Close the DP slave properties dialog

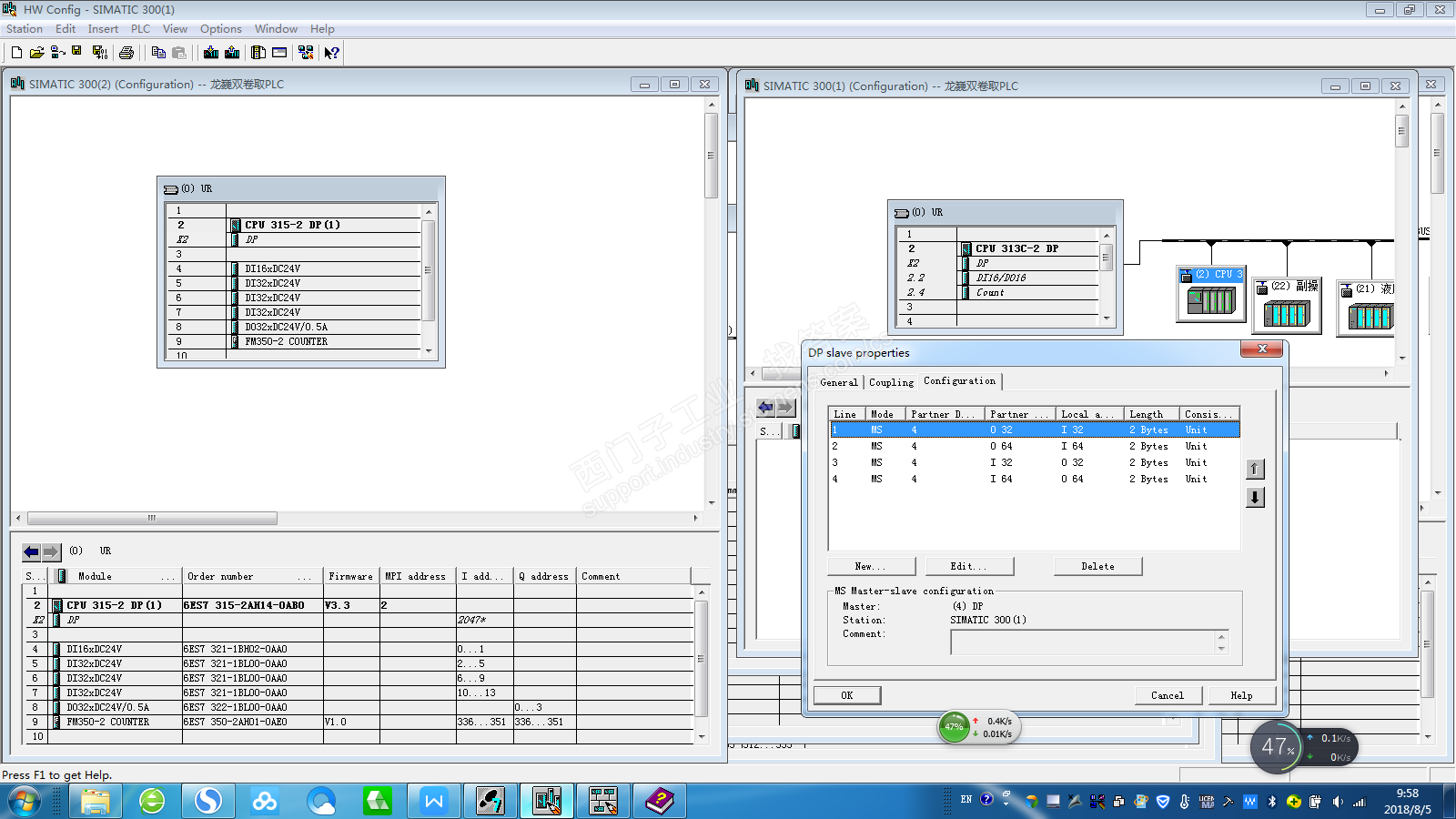pos(1262,349)
